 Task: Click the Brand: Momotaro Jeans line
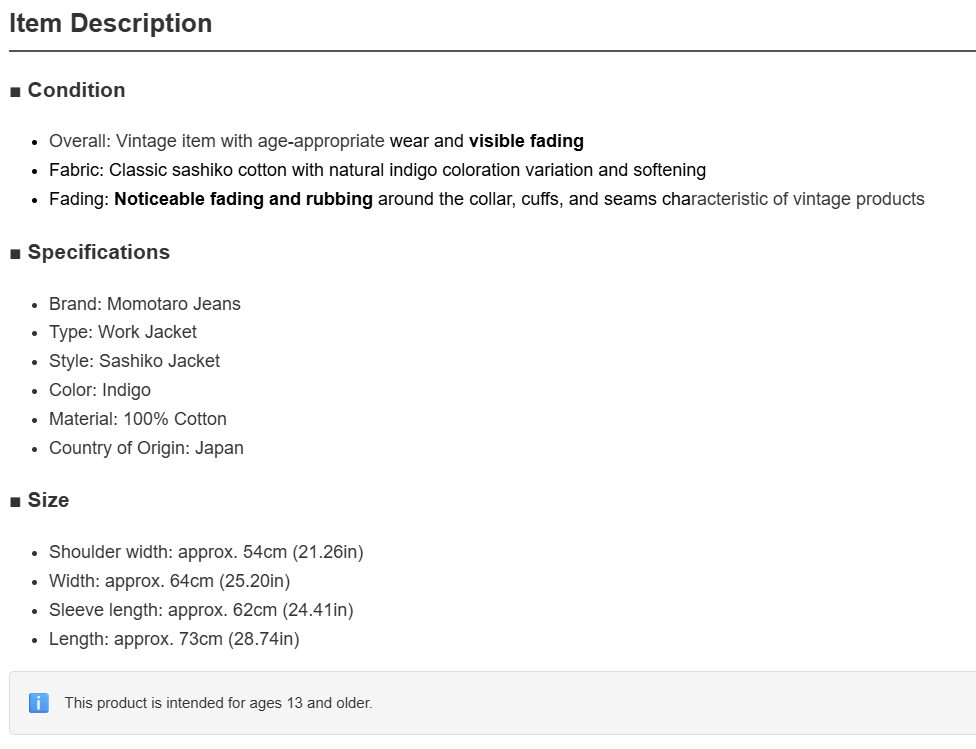(x=144, y=304)
